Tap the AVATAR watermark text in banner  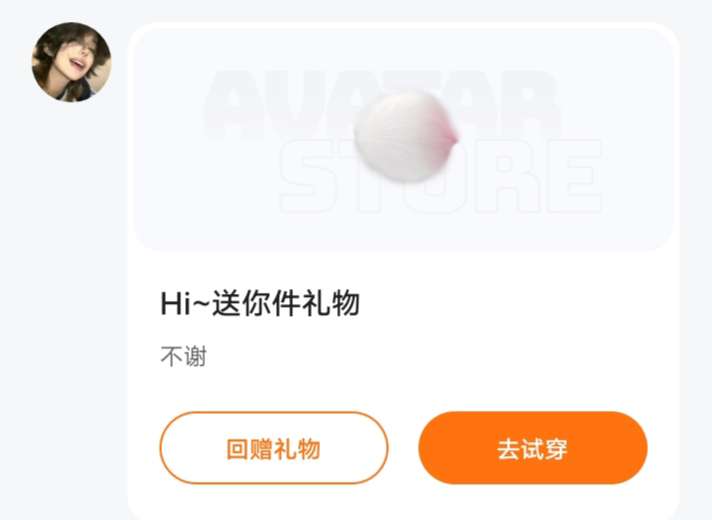click(381, 104)
